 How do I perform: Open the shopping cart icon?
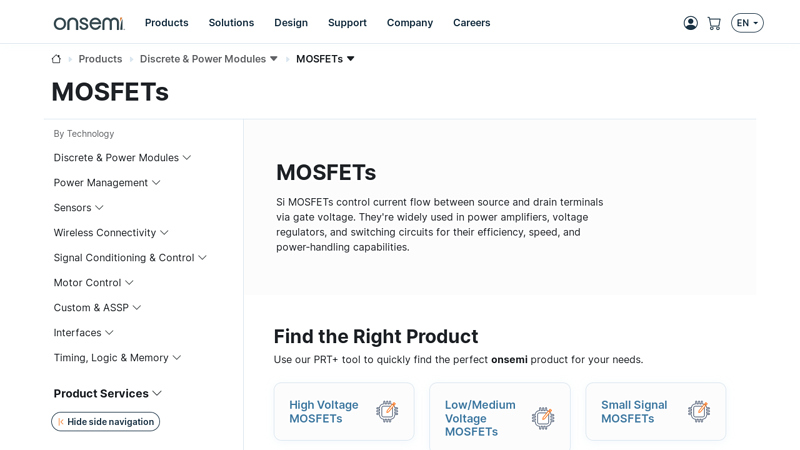(714, 23)
